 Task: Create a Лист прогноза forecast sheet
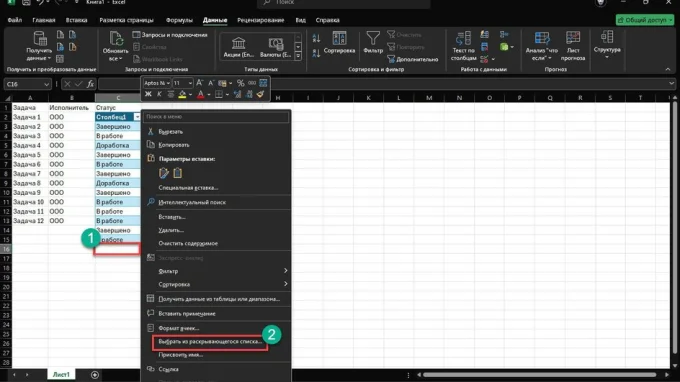[x=573, y=46]
